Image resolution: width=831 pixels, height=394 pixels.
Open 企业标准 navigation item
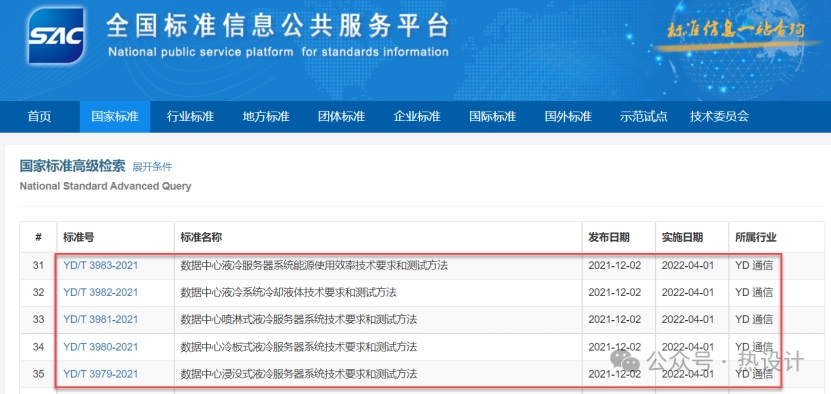[417, 117]
